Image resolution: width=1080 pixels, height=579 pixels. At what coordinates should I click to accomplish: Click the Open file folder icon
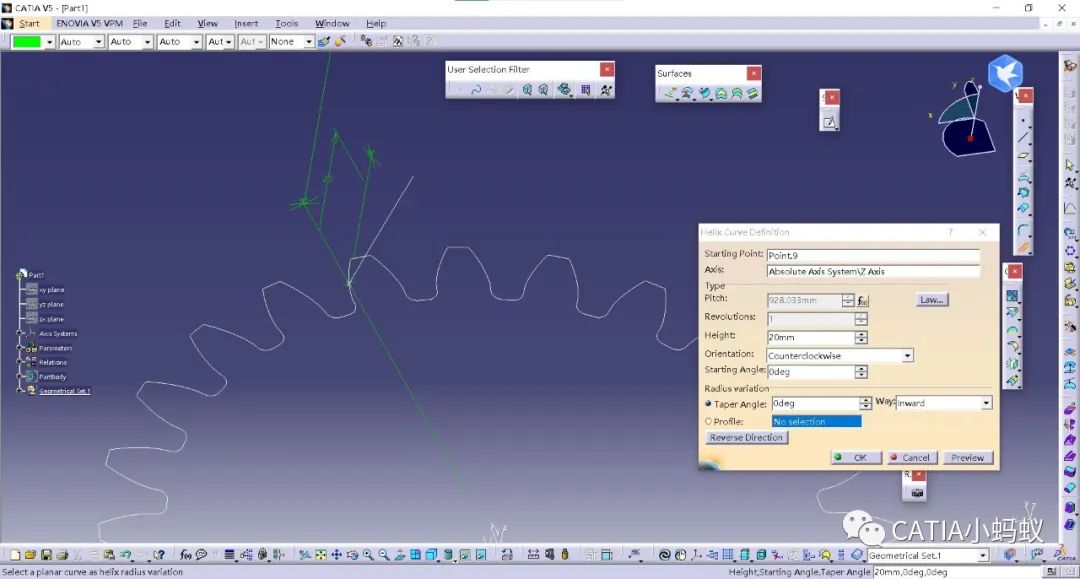[x=30, y=555]
